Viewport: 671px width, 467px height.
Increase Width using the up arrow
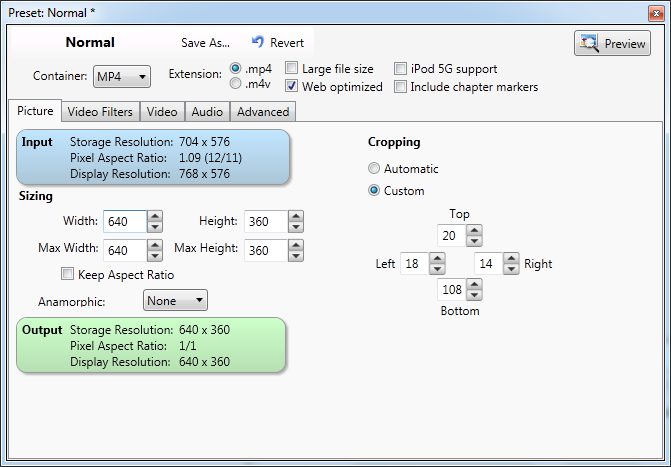[x=155, y=216]
